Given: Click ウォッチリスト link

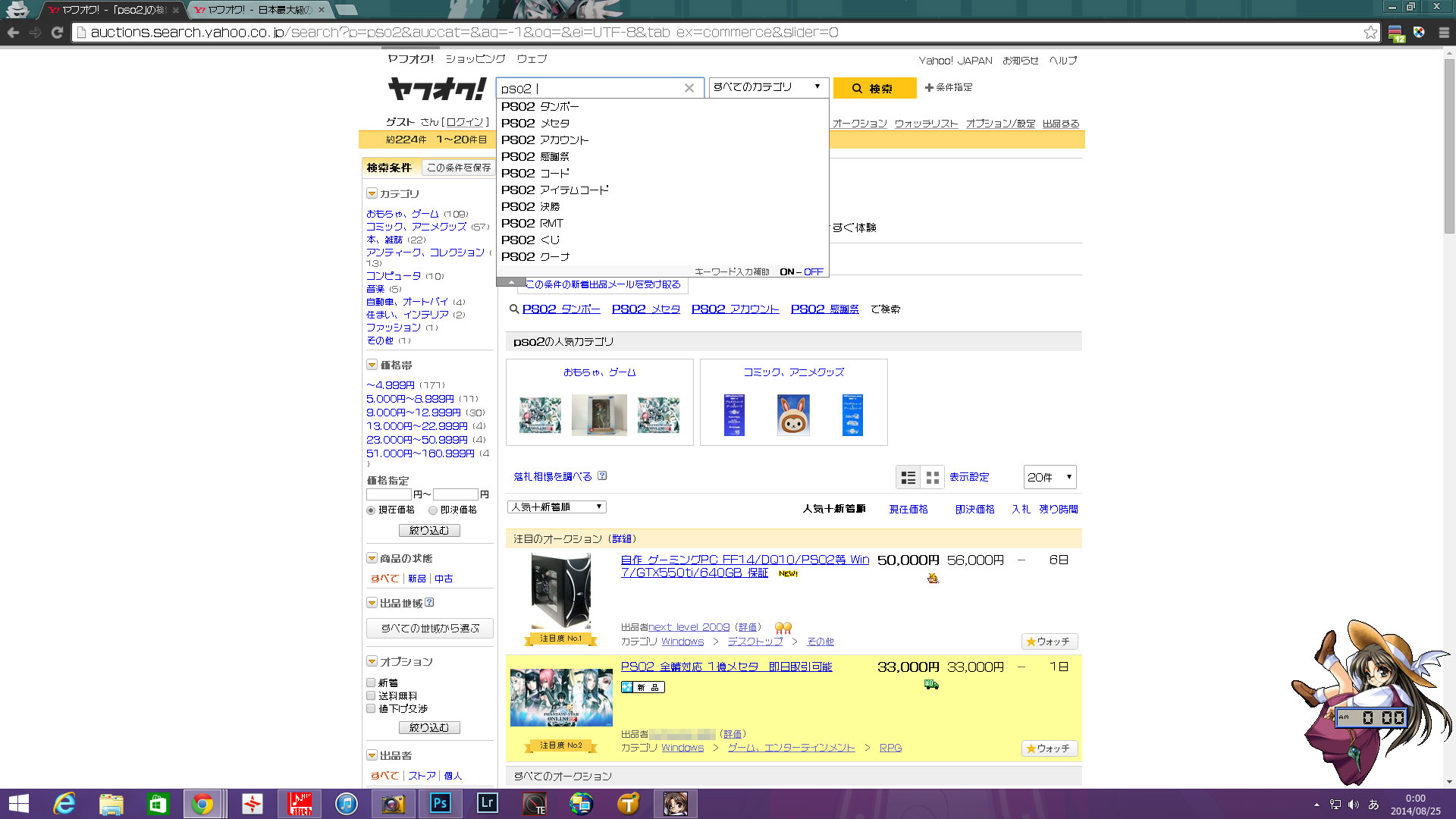Looking at the screenshot, I should coord(926,124).
